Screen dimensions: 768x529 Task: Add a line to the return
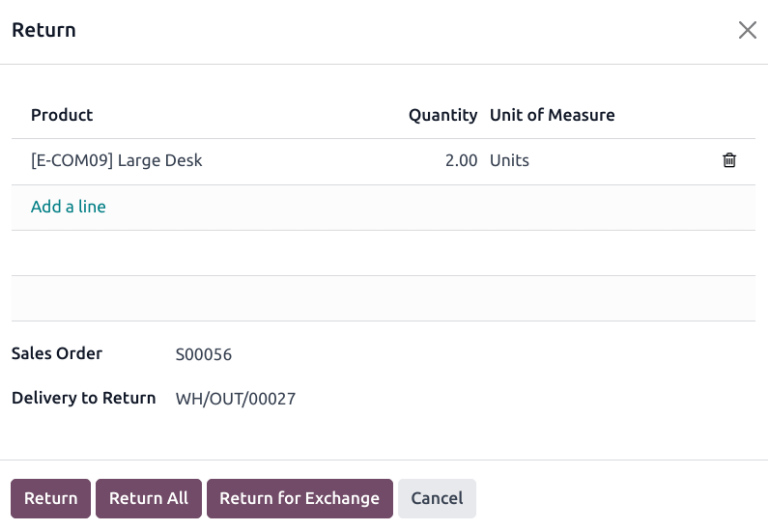tap(68, 207)
